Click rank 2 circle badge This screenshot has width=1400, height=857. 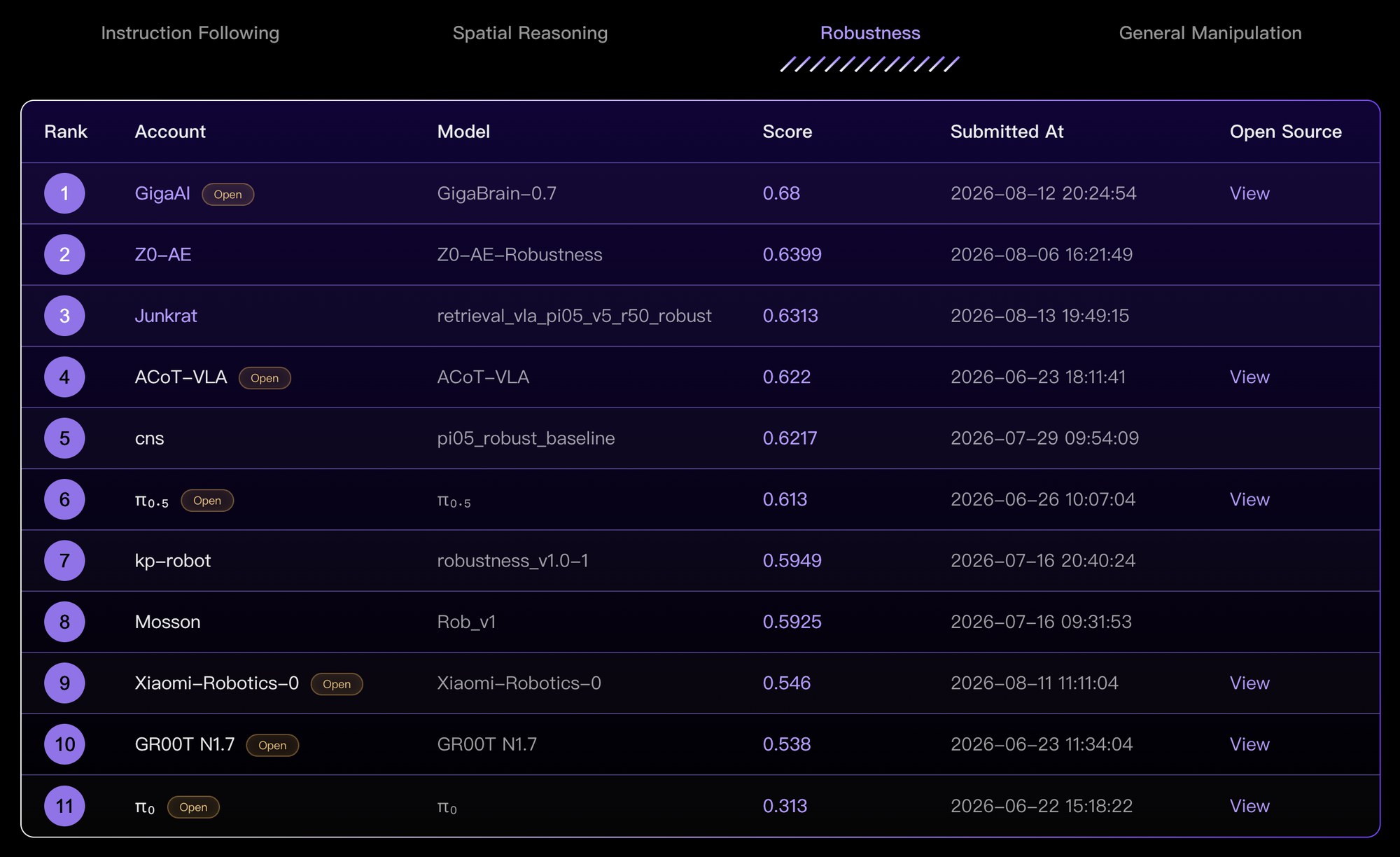click(64, 254)
